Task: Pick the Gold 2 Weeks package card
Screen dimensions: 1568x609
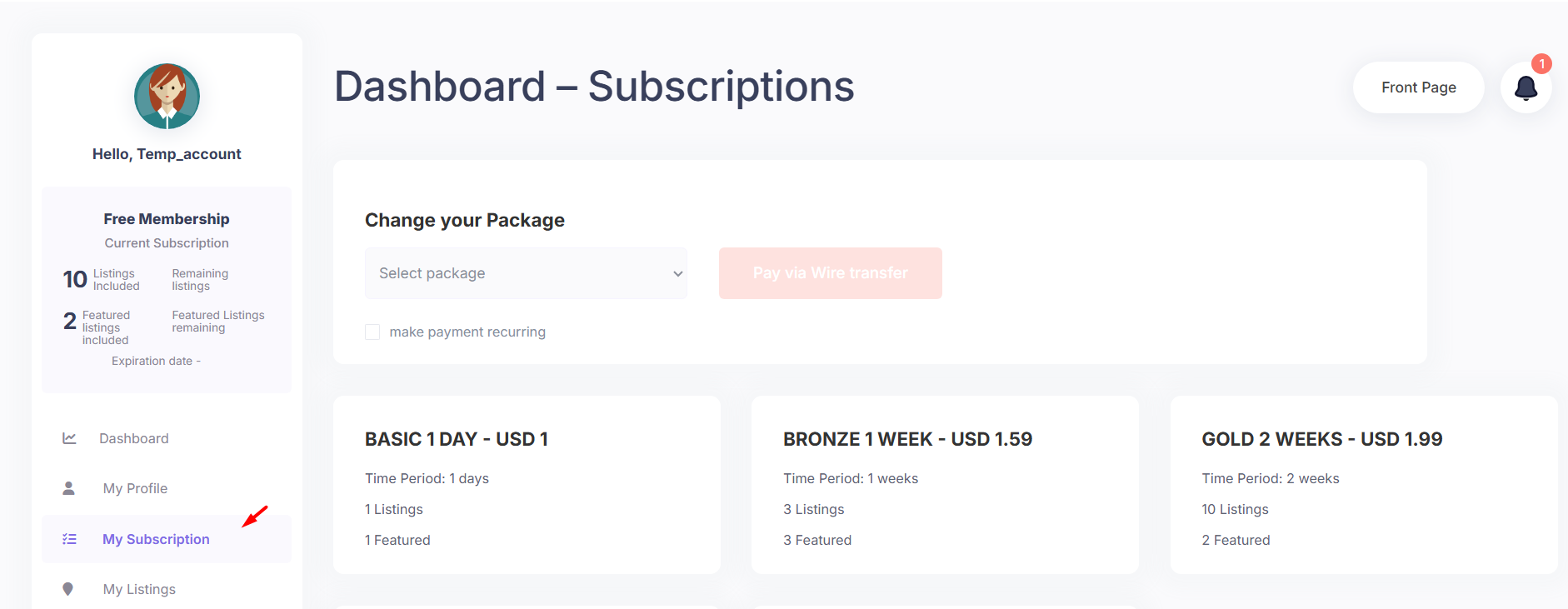Action: pyautogui.click(x=1363, y=485)
